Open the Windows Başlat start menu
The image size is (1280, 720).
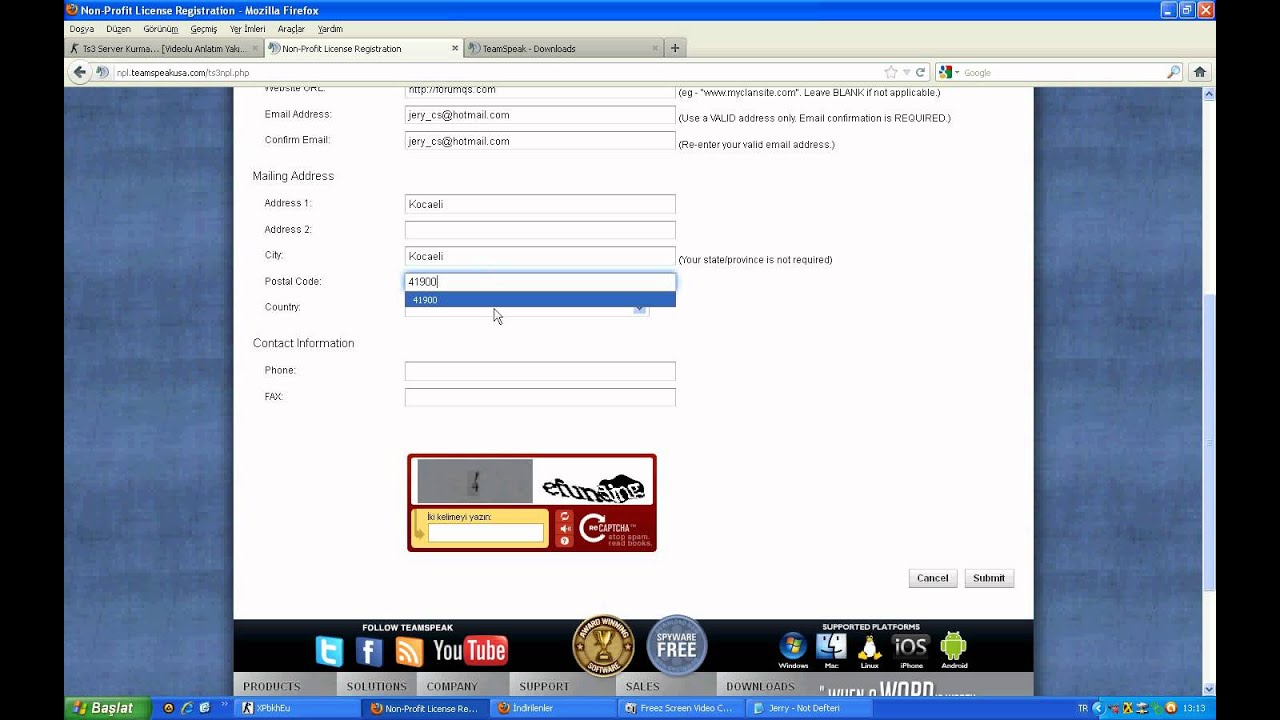(108, 708)
